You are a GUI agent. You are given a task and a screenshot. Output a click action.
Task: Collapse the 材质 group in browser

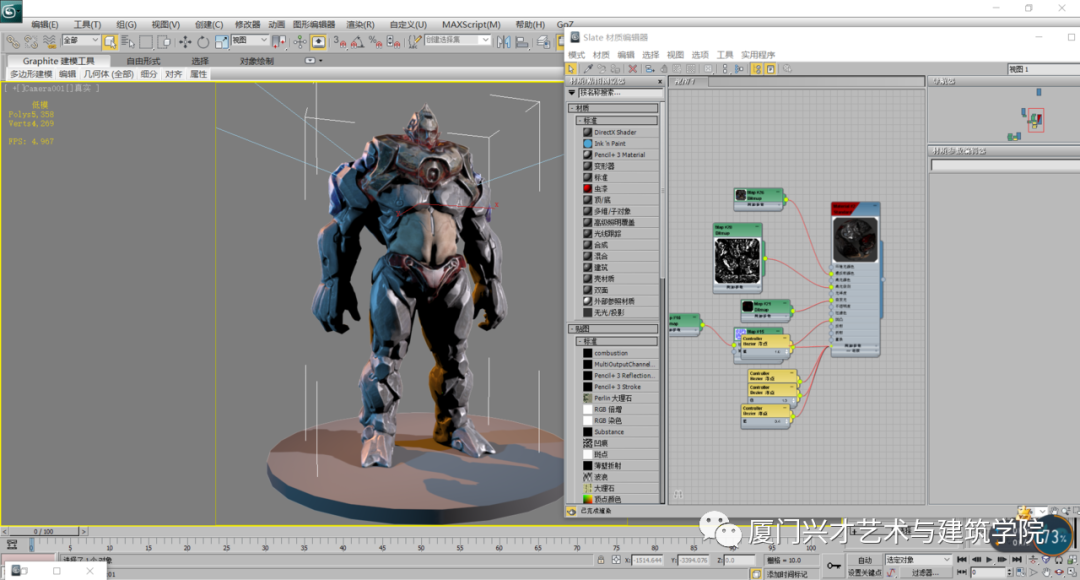pos(613,108)
